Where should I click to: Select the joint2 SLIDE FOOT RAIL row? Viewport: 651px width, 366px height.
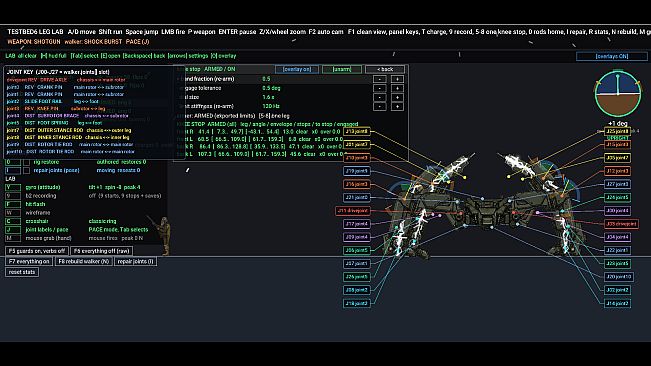[53, 101]
